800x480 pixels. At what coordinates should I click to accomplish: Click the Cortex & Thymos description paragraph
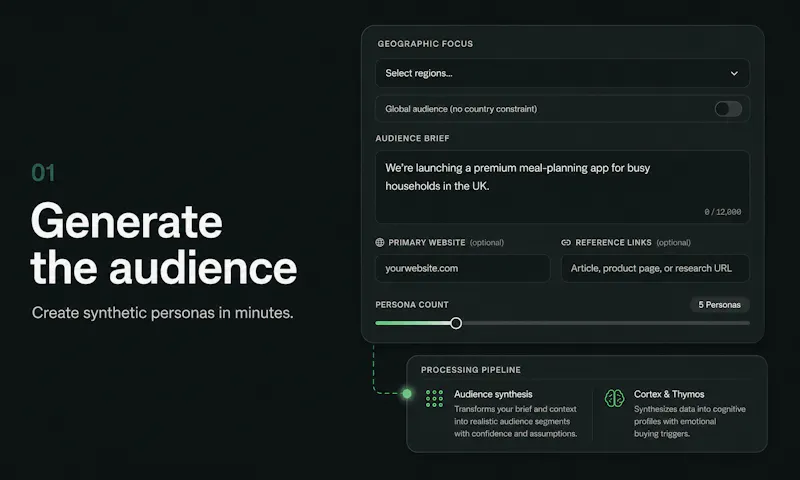pyautogui.click(x=690, y=421)
